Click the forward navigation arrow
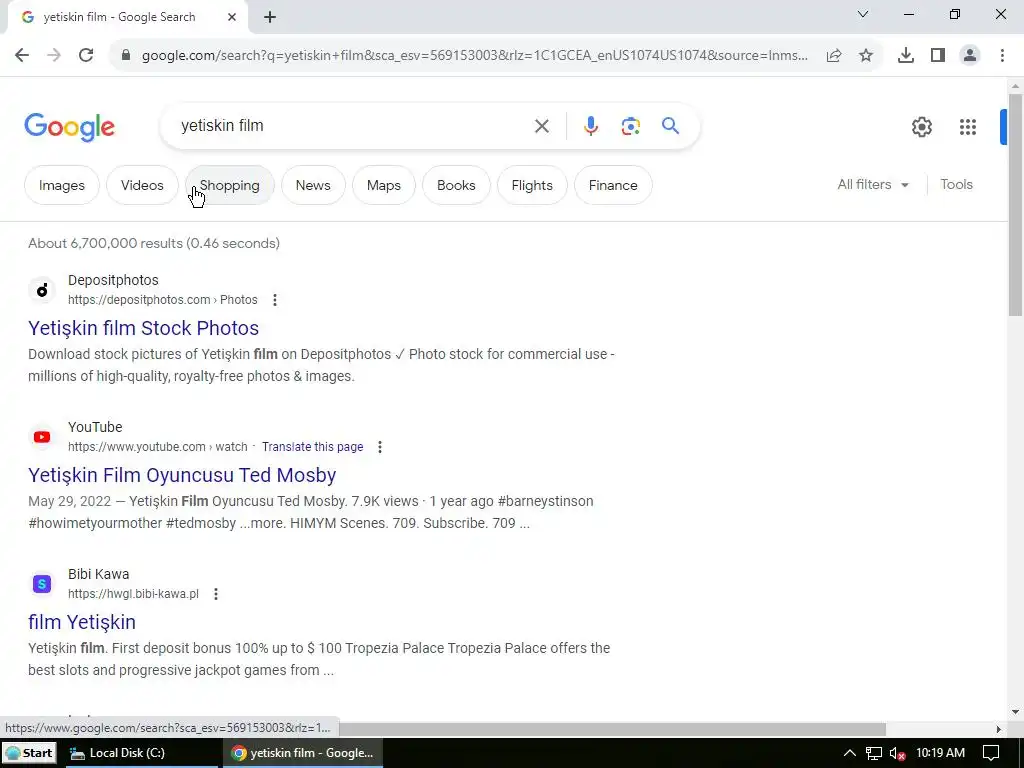Image resolution: width=1024 pixels, height=768 pixels. click(54, 55)
